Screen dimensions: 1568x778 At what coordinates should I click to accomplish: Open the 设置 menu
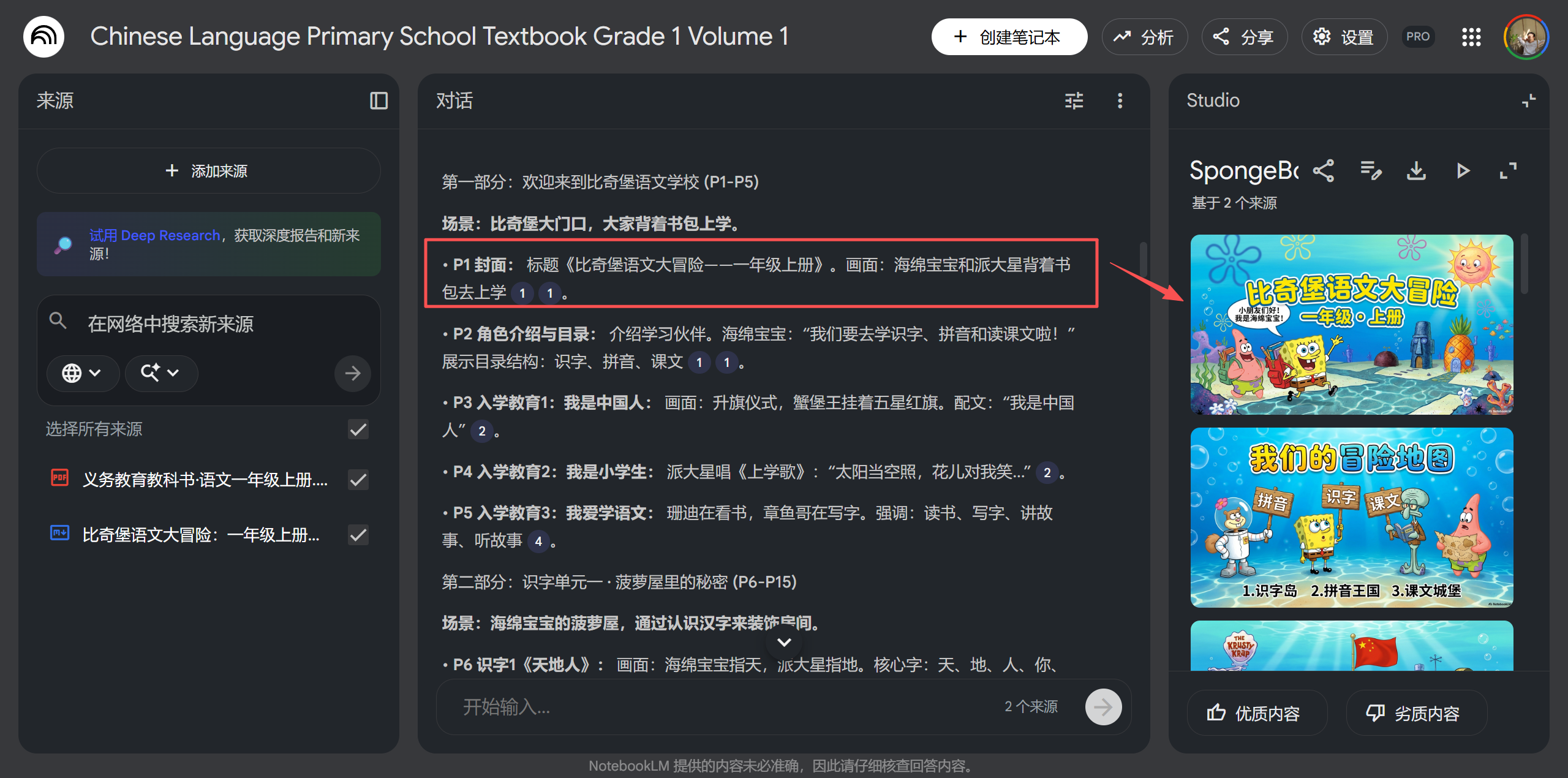coord(1344,37)
